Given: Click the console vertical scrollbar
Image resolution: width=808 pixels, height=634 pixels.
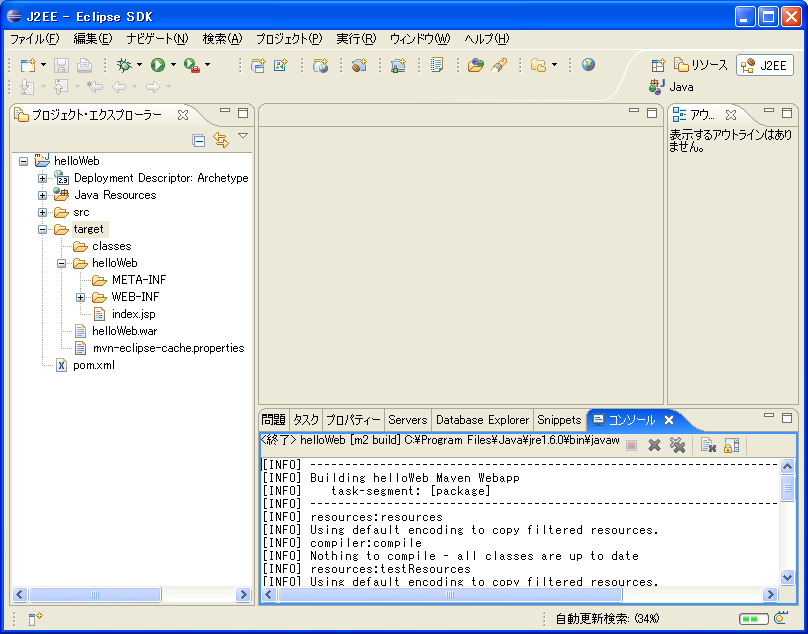Looking at the screenshot, I should [788, 520].
